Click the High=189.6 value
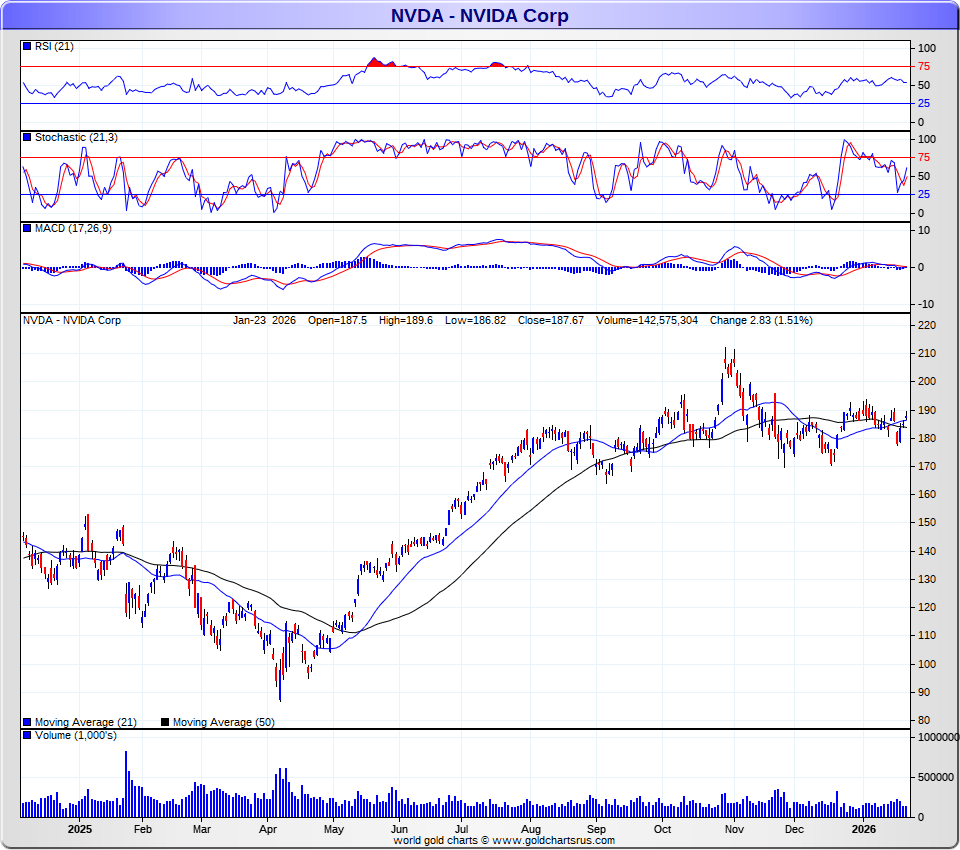Screen dimensions: 960x850 click(x=405, y=320)
